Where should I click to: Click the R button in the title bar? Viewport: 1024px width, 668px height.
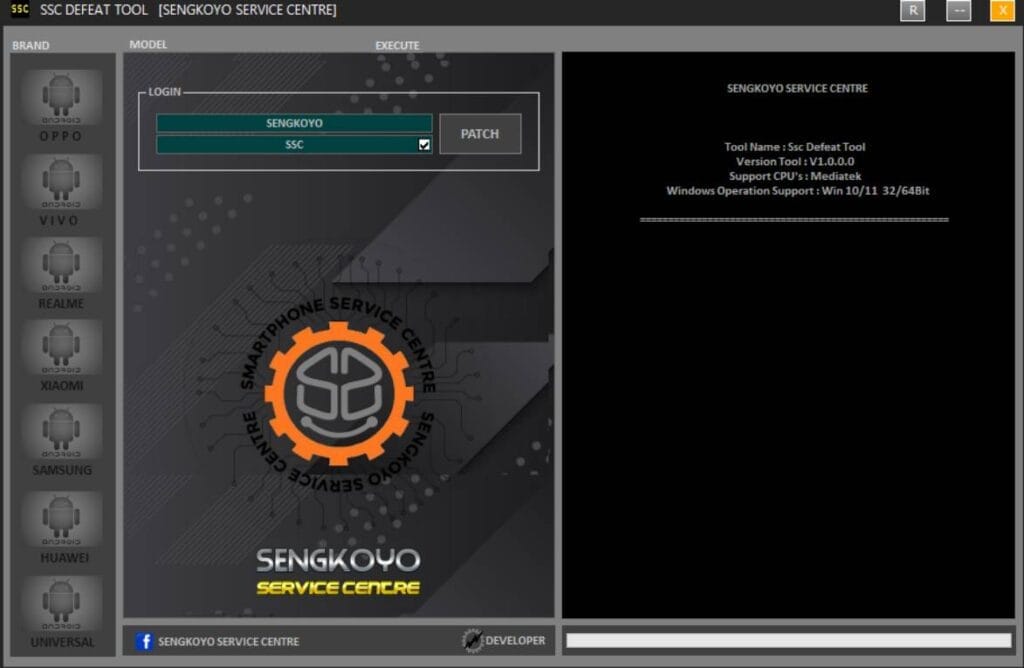pyautogui.click(x=911, y=11)
